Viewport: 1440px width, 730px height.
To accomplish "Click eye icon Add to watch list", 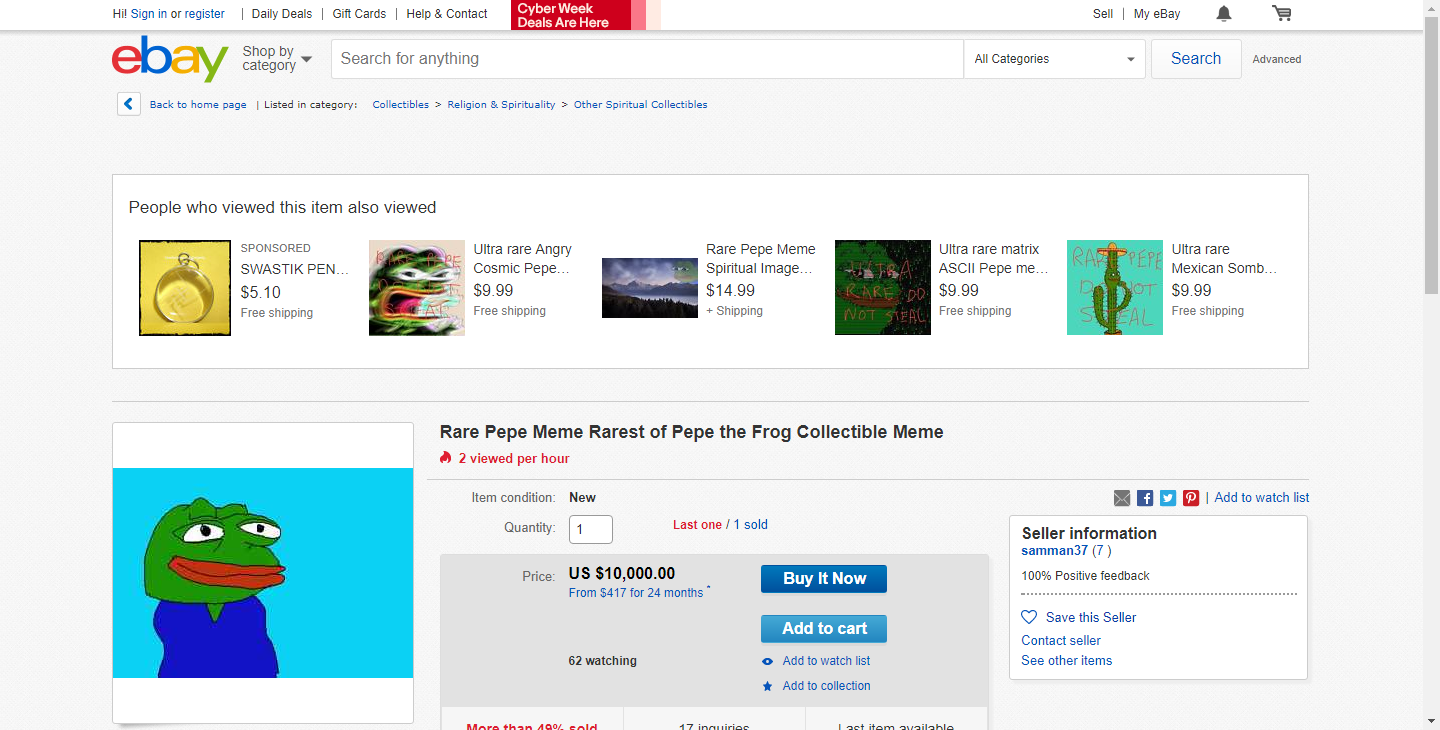I will (768, 661).
